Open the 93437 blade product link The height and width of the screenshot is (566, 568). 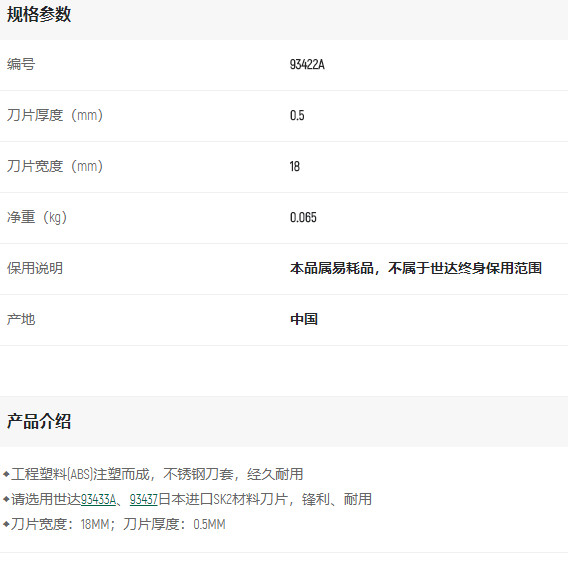(144, 499)
